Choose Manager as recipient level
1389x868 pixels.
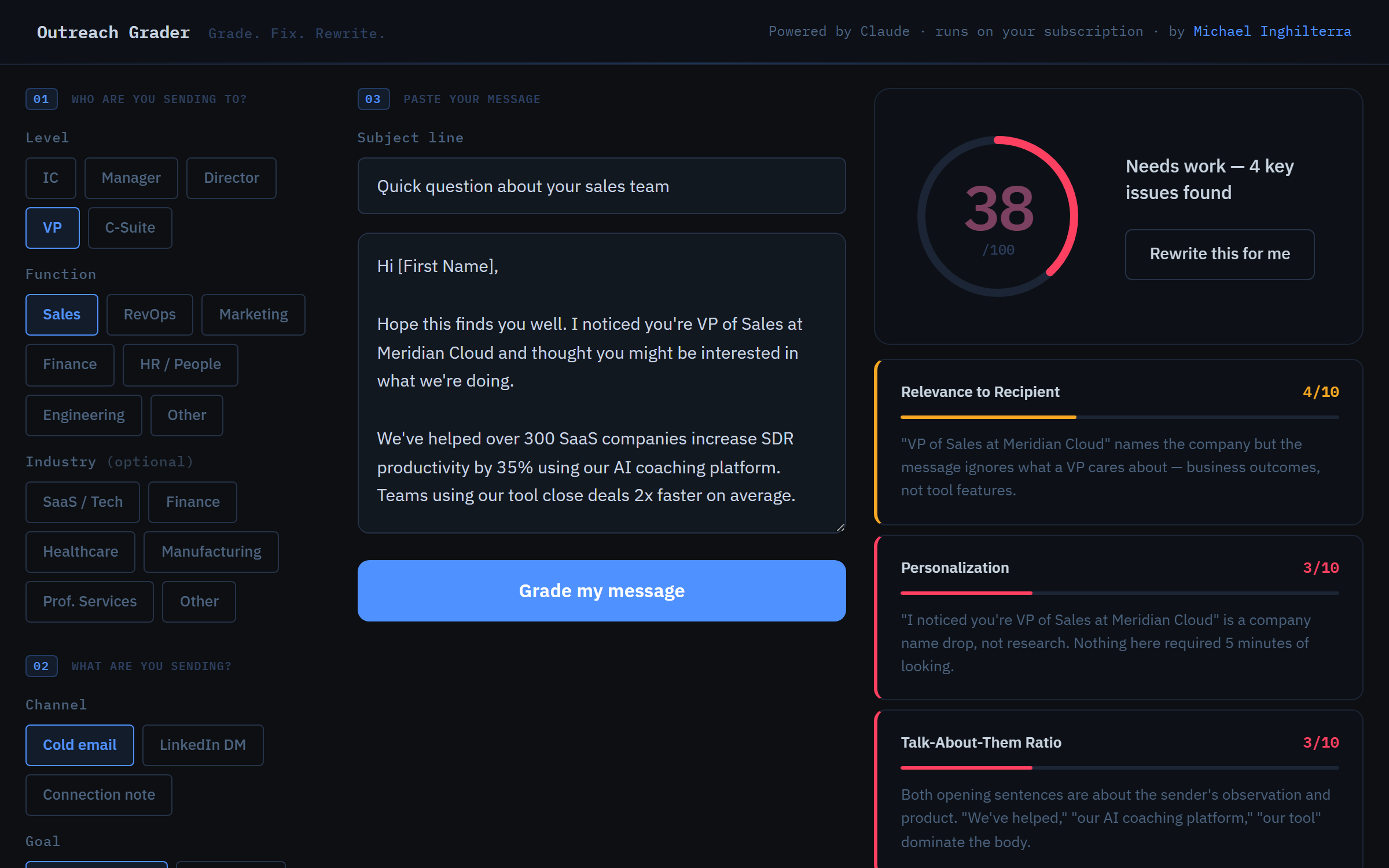coord(131,178)
